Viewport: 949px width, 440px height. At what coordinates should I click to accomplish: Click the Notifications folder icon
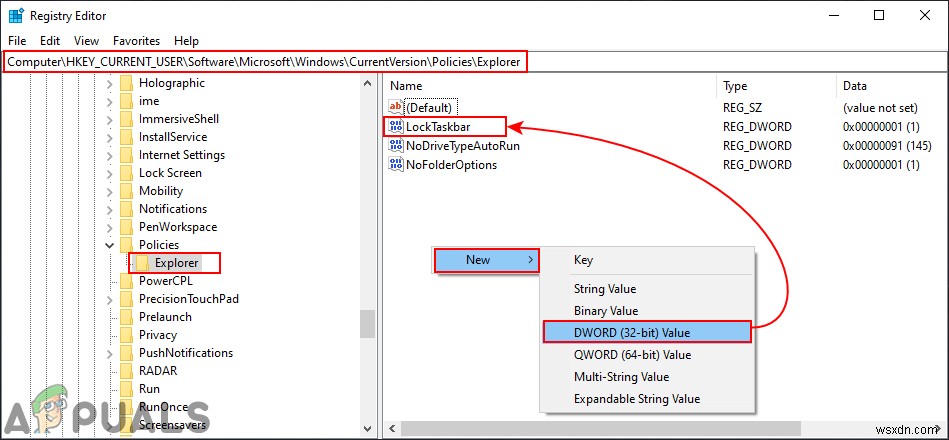tap(126, 209)
